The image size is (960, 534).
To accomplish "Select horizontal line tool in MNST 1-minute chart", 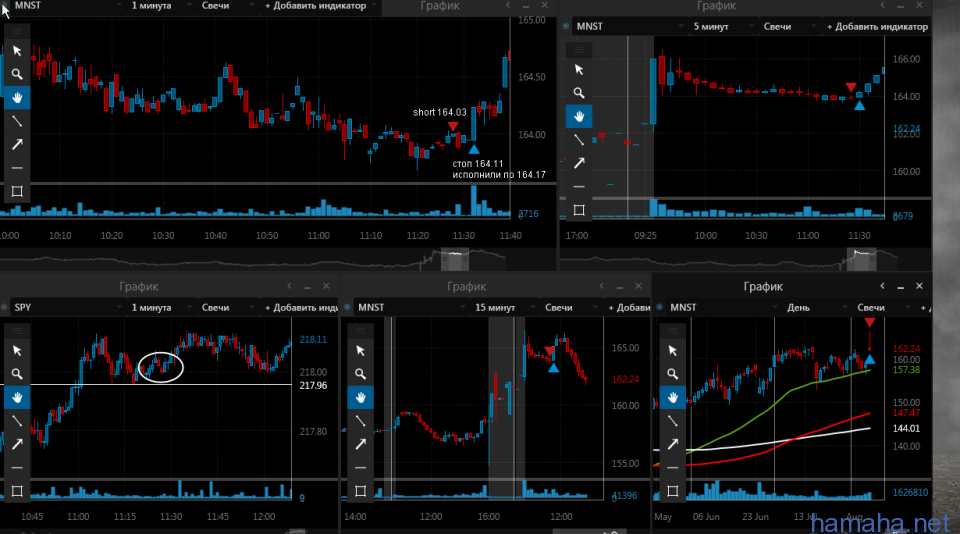I will (17, 167).
